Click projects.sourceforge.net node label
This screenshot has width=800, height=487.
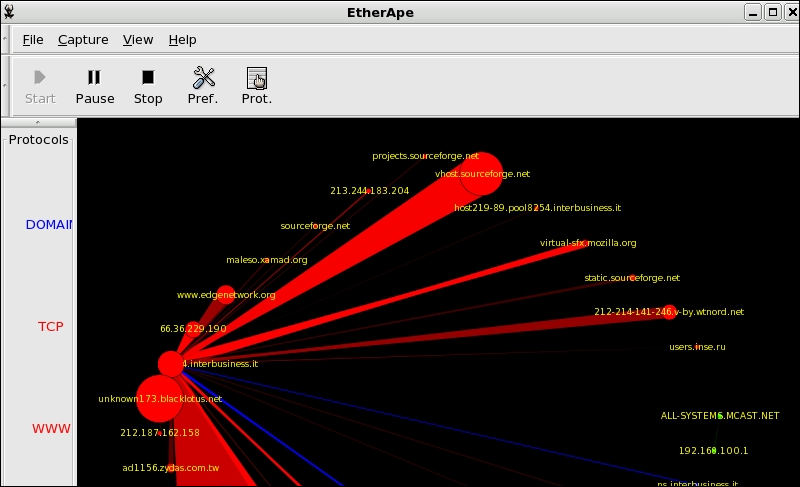(426, 156)
